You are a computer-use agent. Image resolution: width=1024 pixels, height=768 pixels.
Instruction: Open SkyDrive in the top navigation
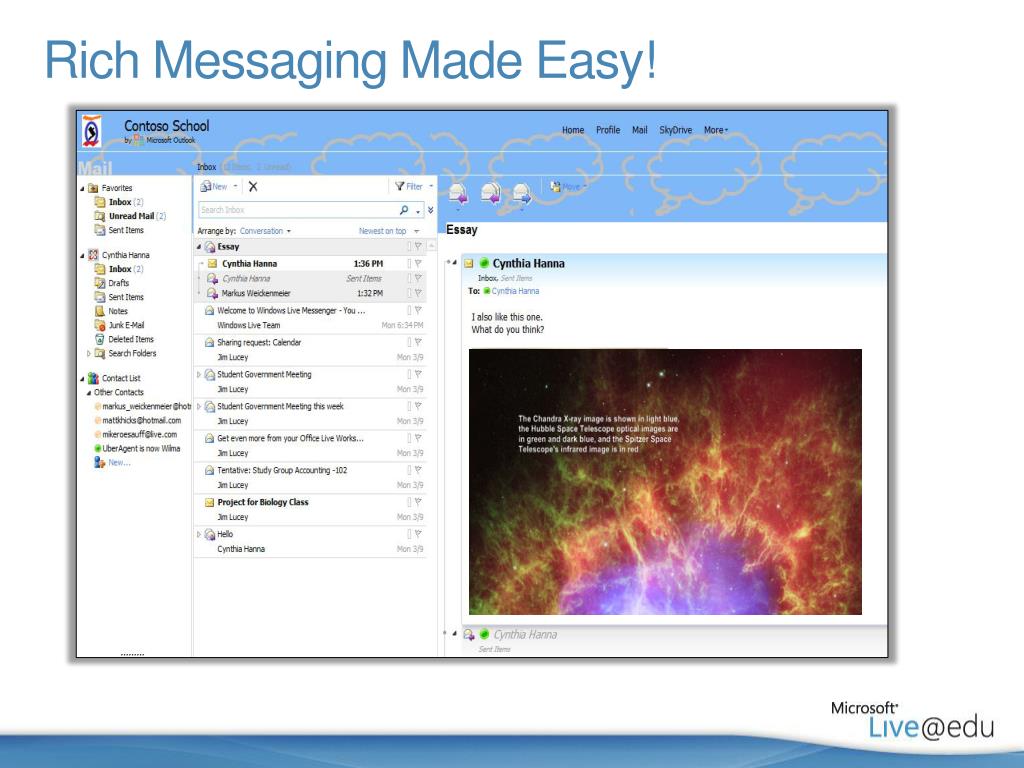(x=675, y=130)
